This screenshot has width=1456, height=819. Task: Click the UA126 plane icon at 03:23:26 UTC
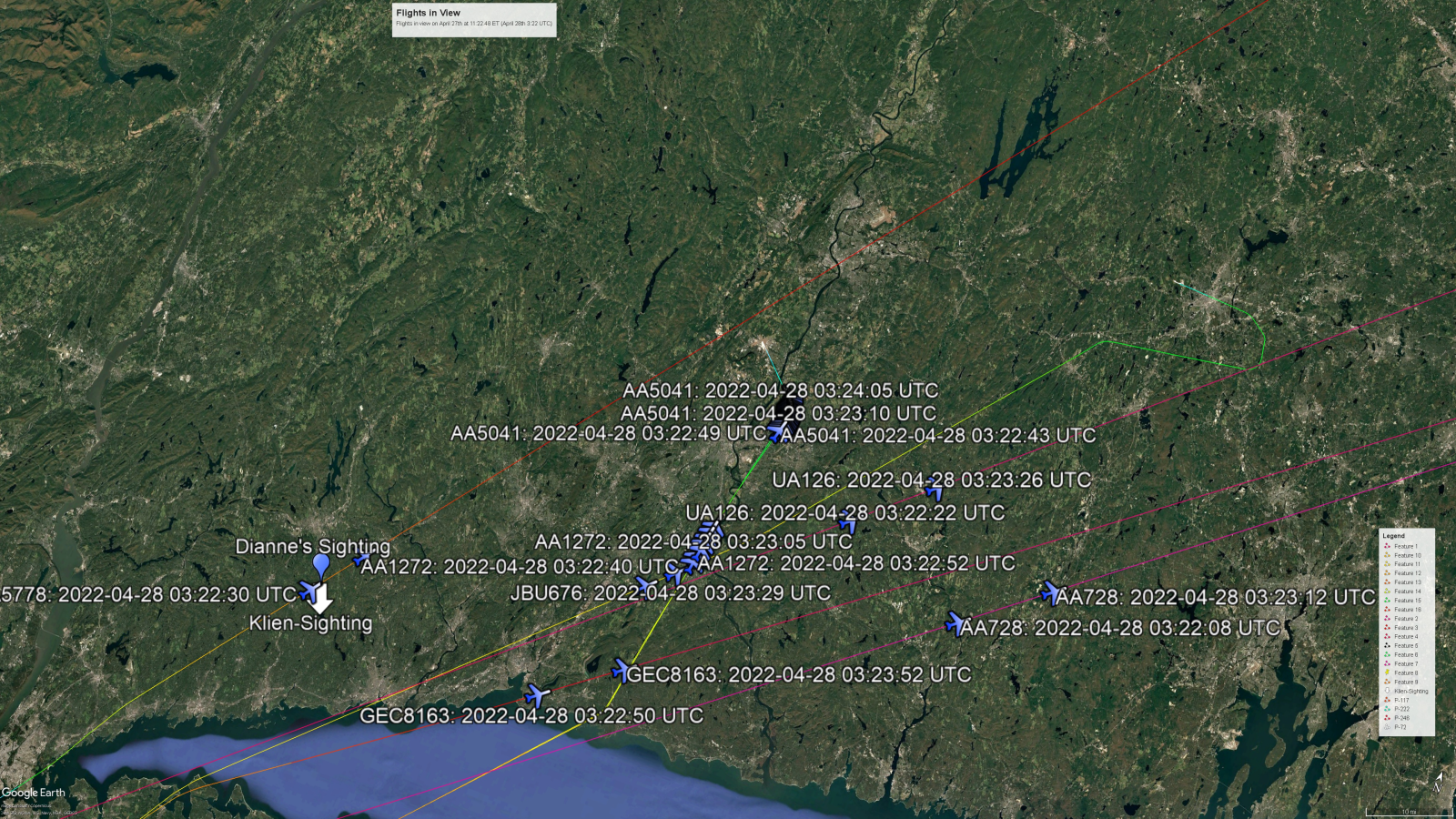(x=935, y=491)
